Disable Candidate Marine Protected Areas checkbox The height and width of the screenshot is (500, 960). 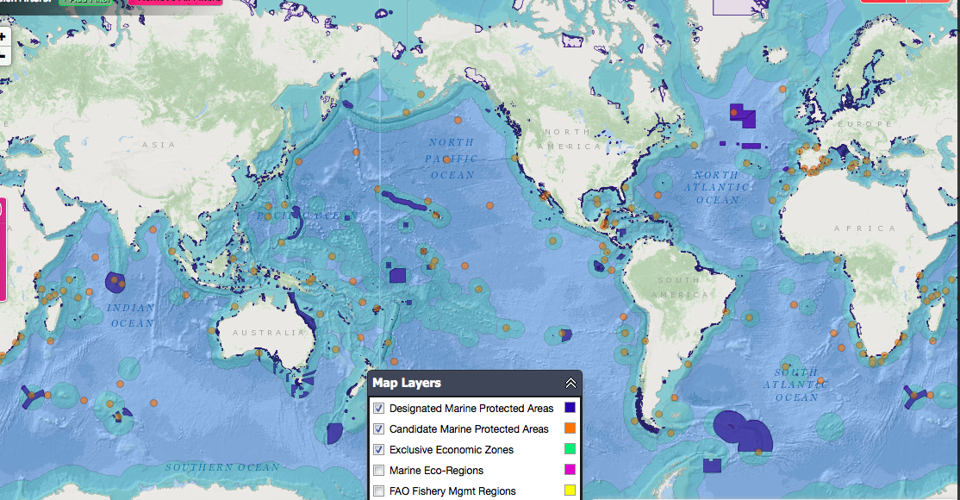[x=379, y=429]
